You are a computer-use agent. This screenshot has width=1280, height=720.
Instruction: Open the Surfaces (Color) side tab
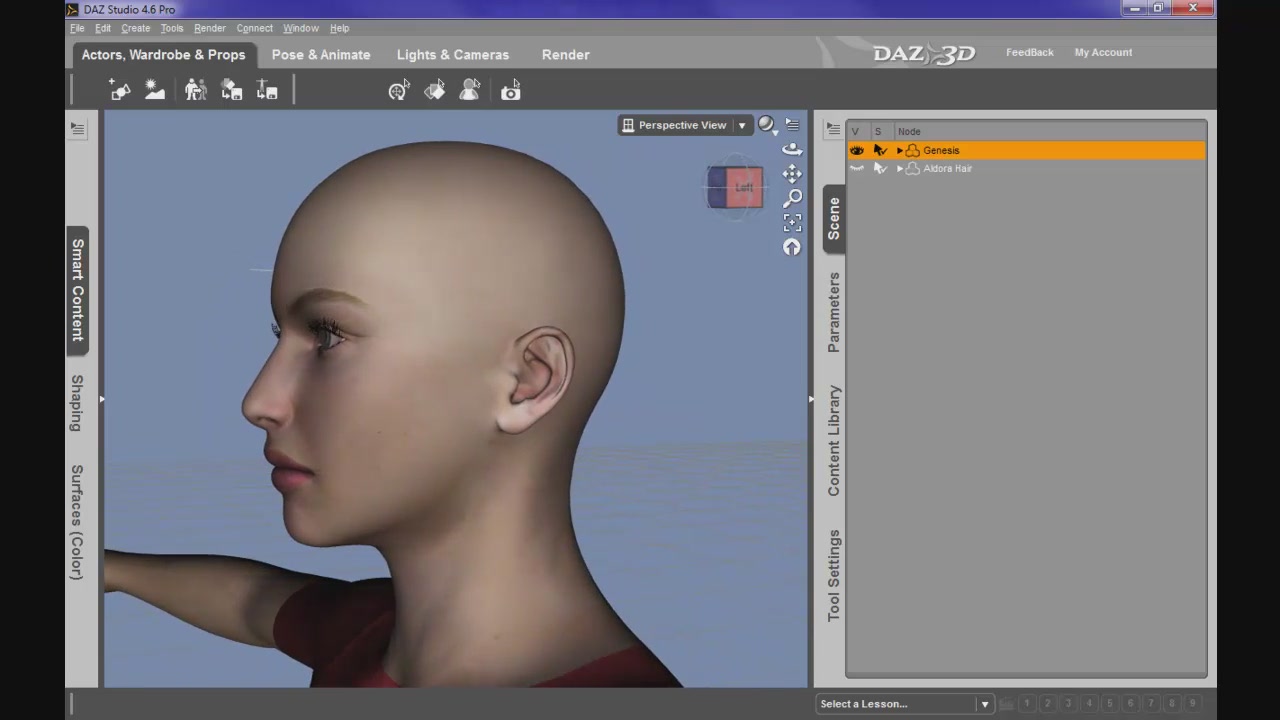click(x=77, y=522)
